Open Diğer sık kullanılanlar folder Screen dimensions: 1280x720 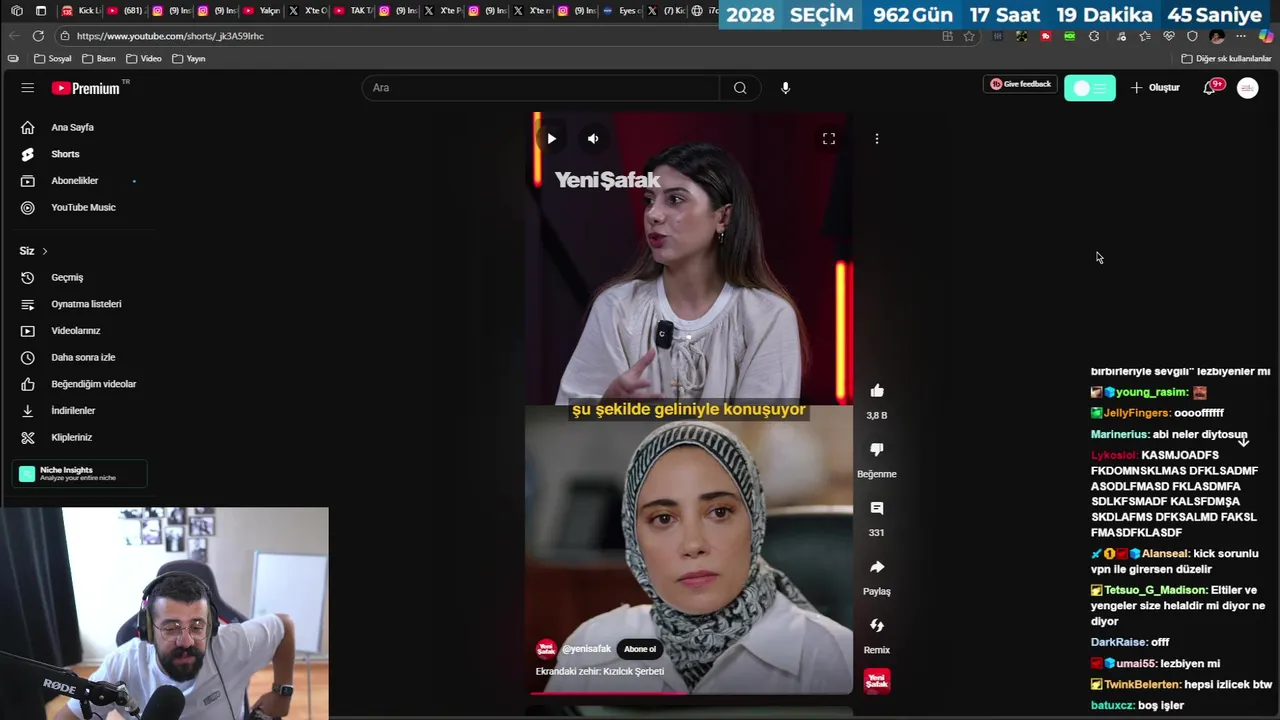[x=1226, y=59]
